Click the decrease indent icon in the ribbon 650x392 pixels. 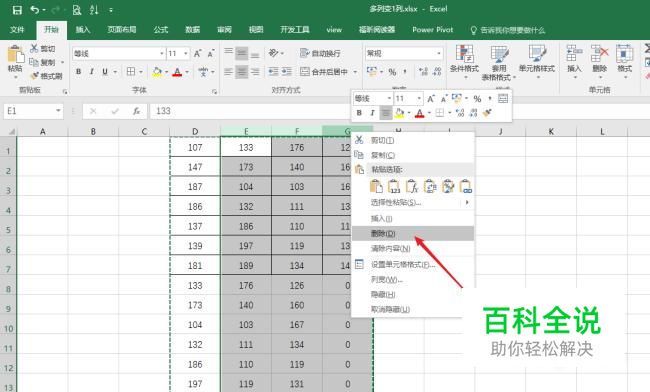point(273,72)
